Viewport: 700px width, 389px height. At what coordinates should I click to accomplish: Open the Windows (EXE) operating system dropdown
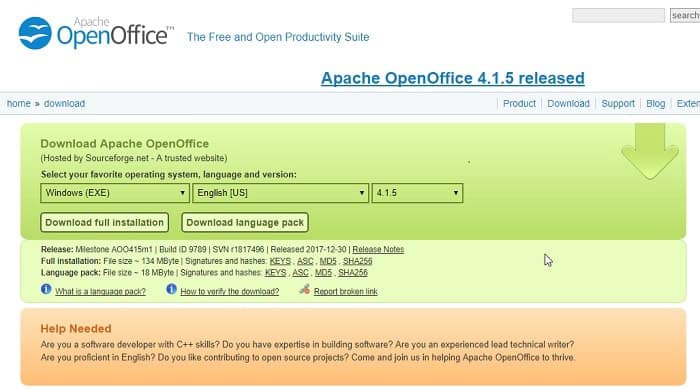pyautogui.click(x=115, y=193)
